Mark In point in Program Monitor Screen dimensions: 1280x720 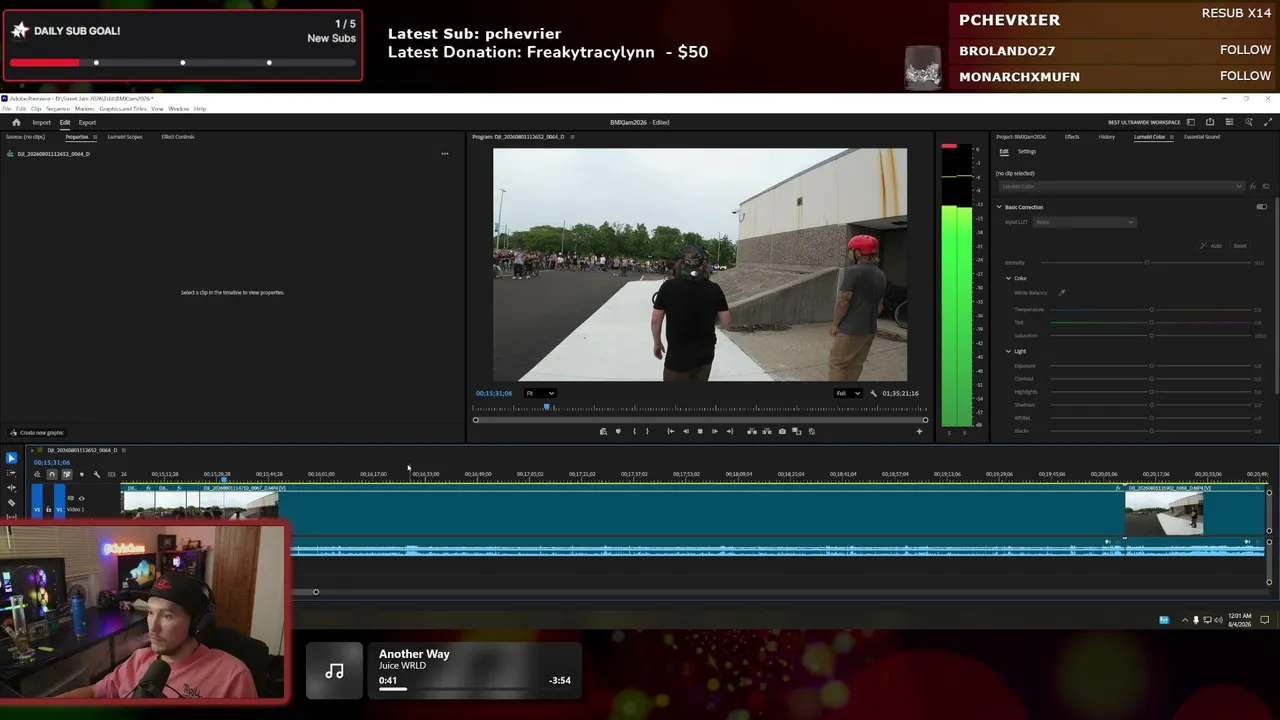coord(633,431)
